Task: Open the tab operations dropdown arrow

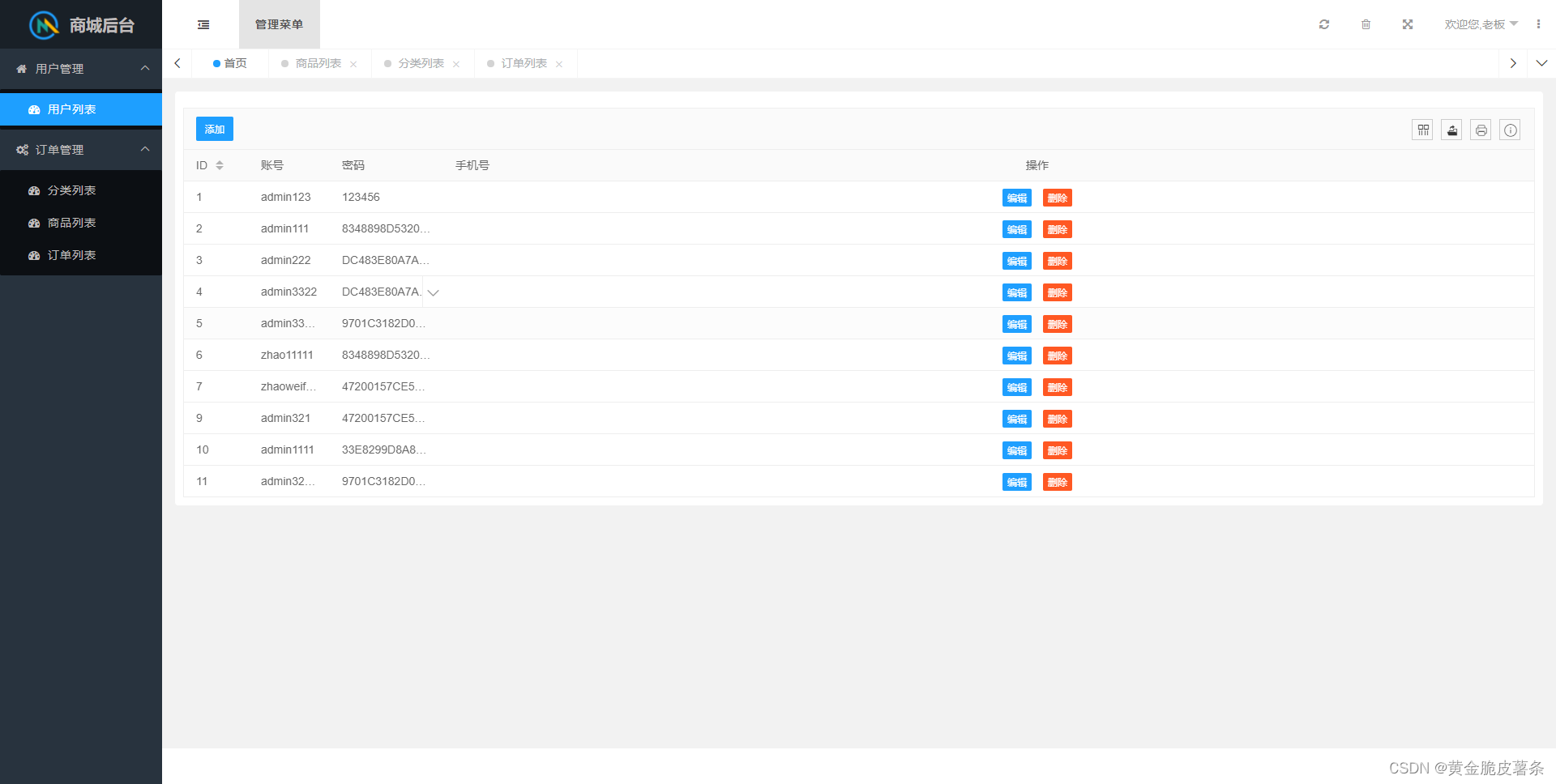Action: point(1541,63)
